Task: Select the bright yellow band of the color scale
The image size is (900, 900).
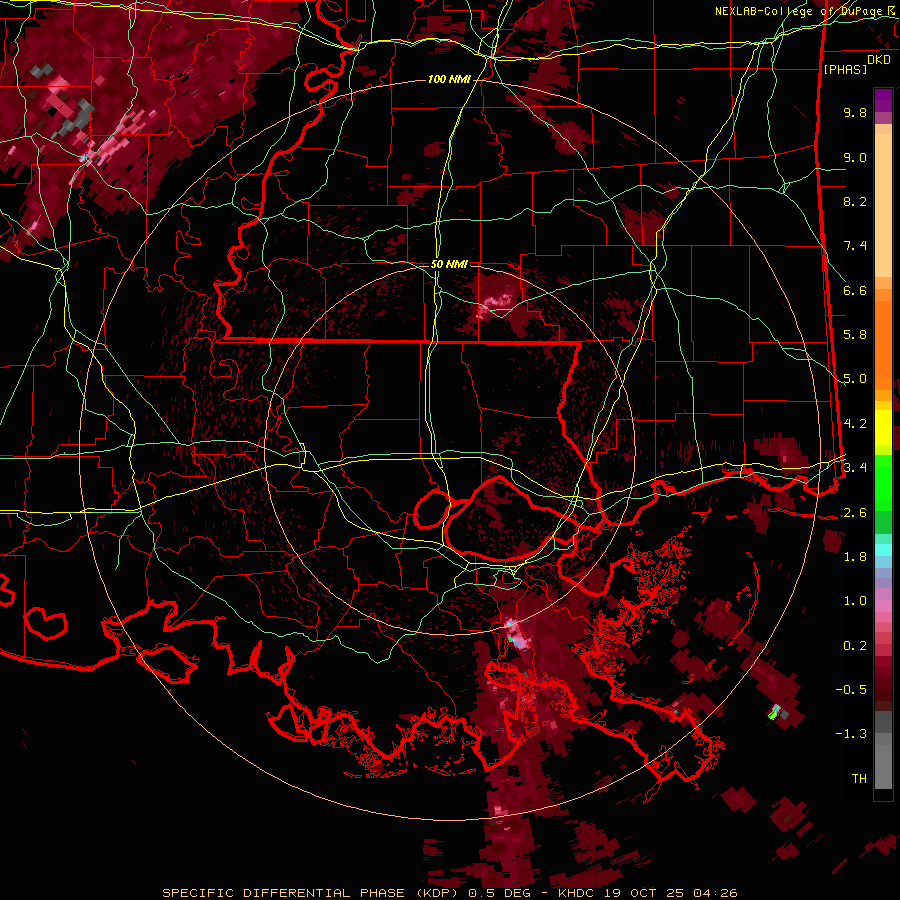Action: [x=883, y=428]
